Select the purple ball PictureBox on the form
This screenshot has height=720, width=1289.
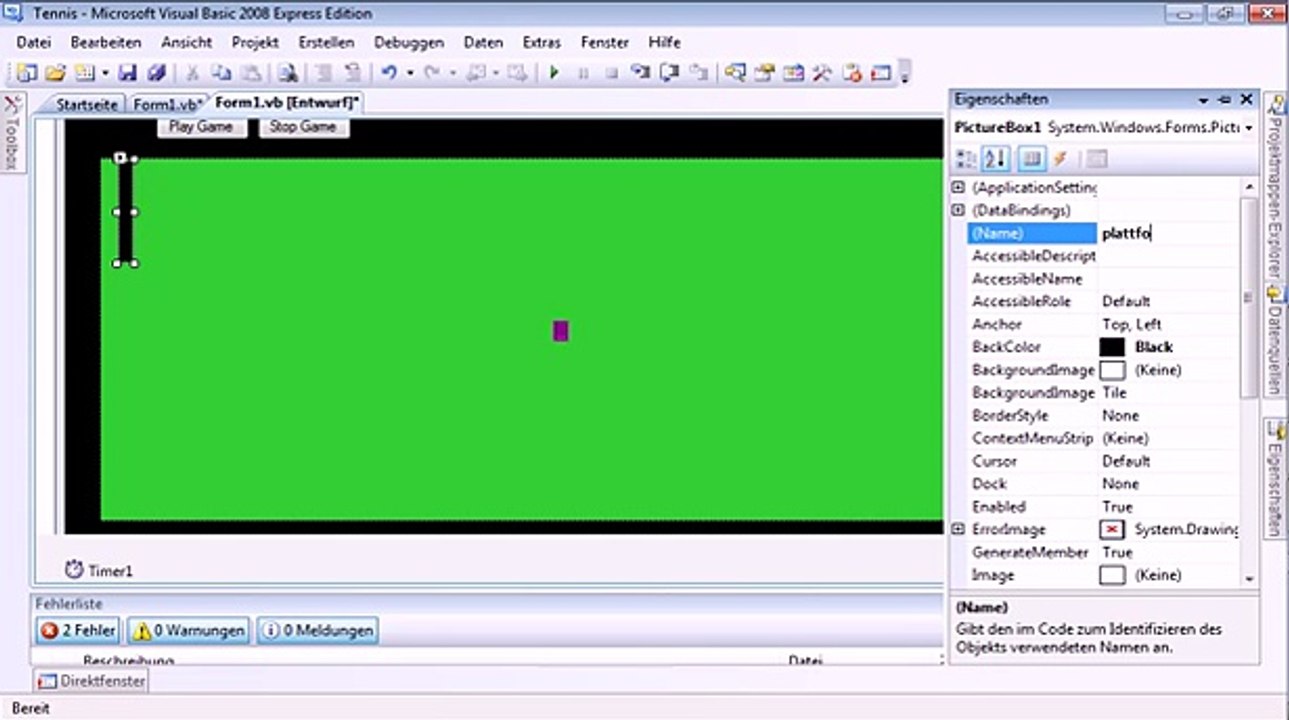click(x=561, y=331)
